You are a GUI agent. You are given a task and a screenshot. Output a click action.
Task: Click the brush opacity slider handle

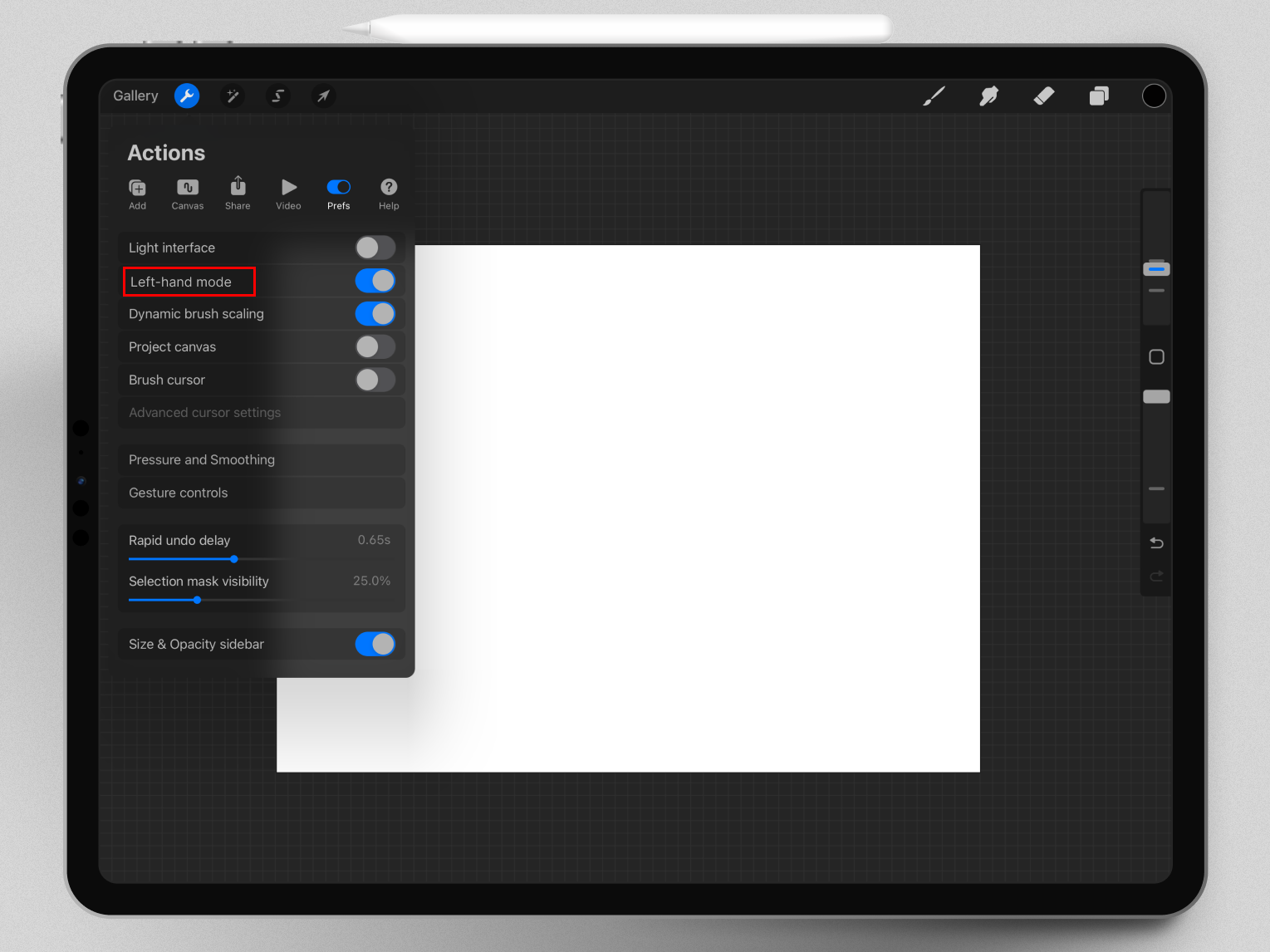point(1156,396)
